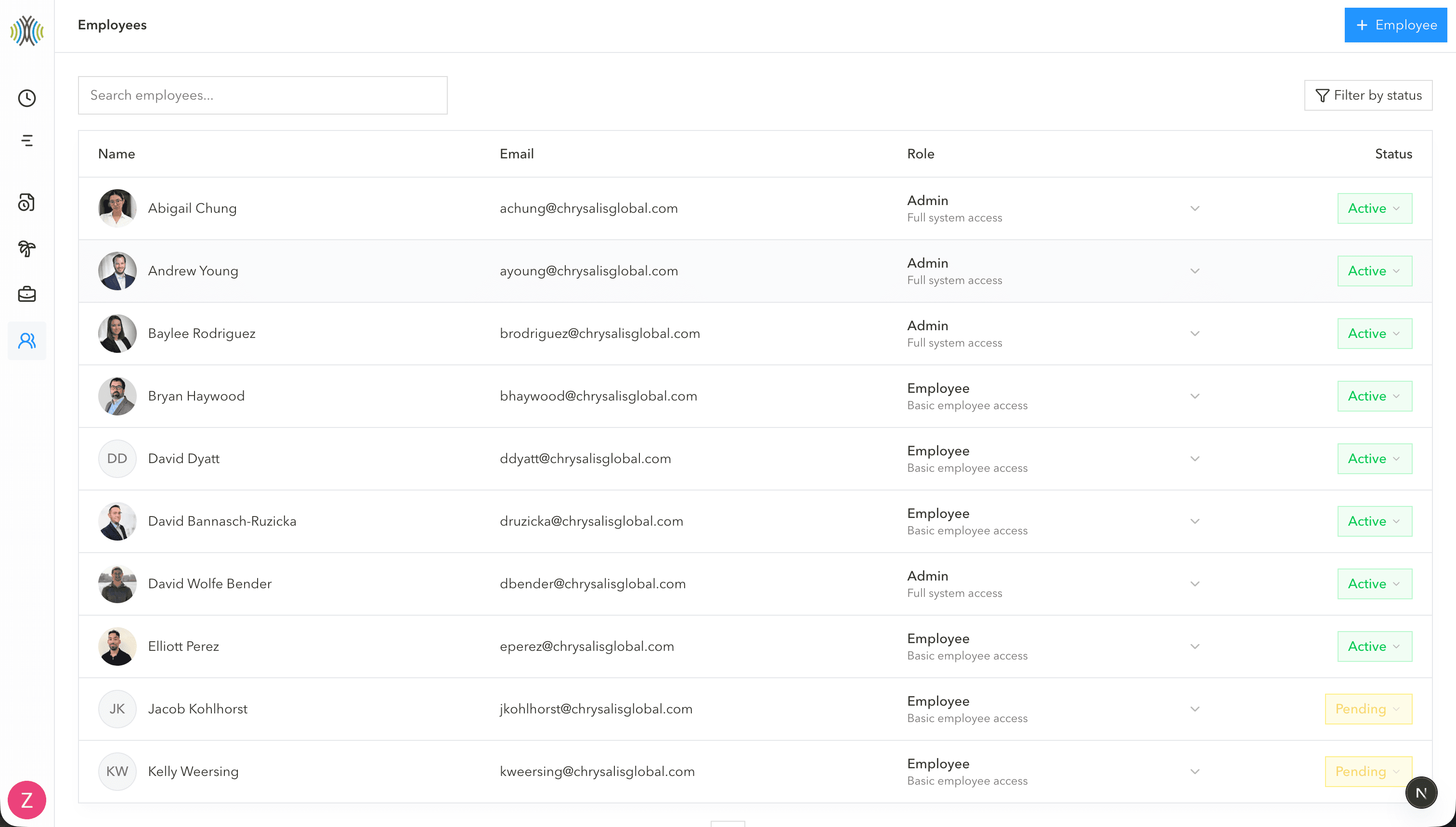The image size is (1456, 827).
Task: Open Jacob Kohlhorst's Pending status dropdown
Action: (1368, 709)
